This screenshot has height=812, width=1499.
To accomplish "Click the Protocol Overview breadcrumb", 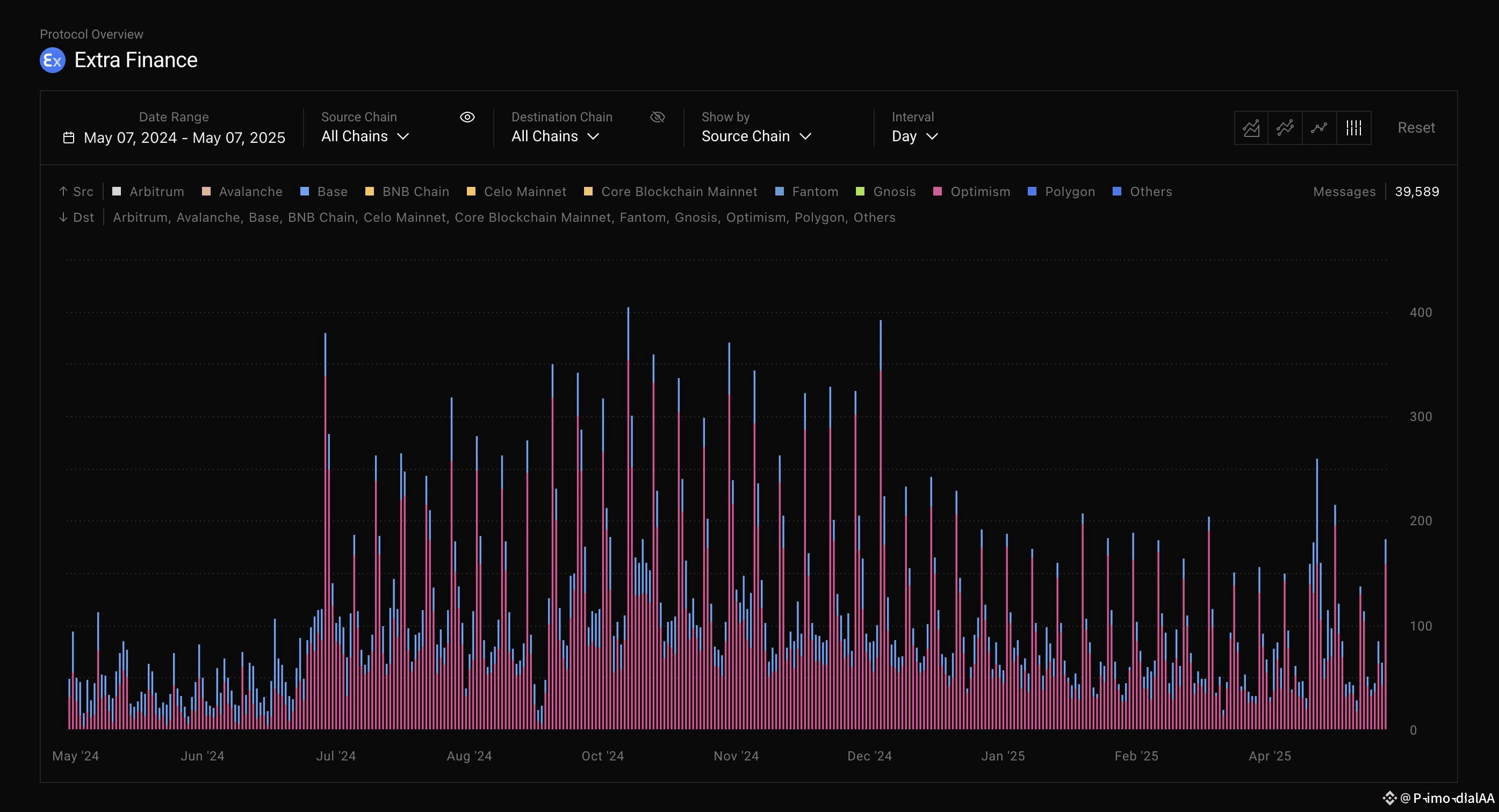I will [91, 34].
